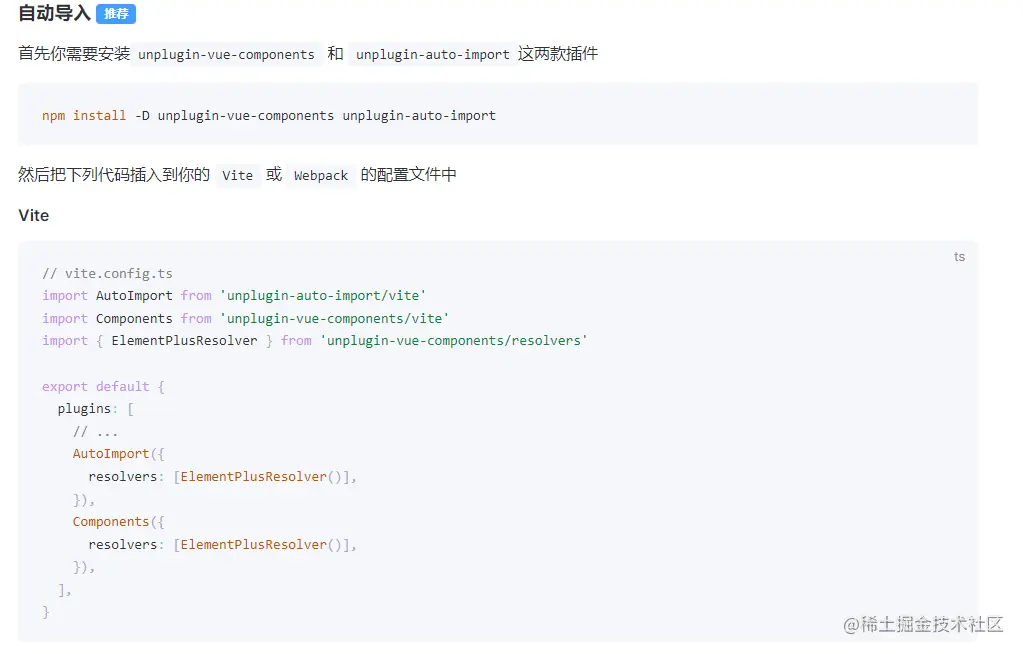The width and height of the screenshot is (1023, 654).
Task: Click ElementPlusResolver in the import line
Action: 185,341
